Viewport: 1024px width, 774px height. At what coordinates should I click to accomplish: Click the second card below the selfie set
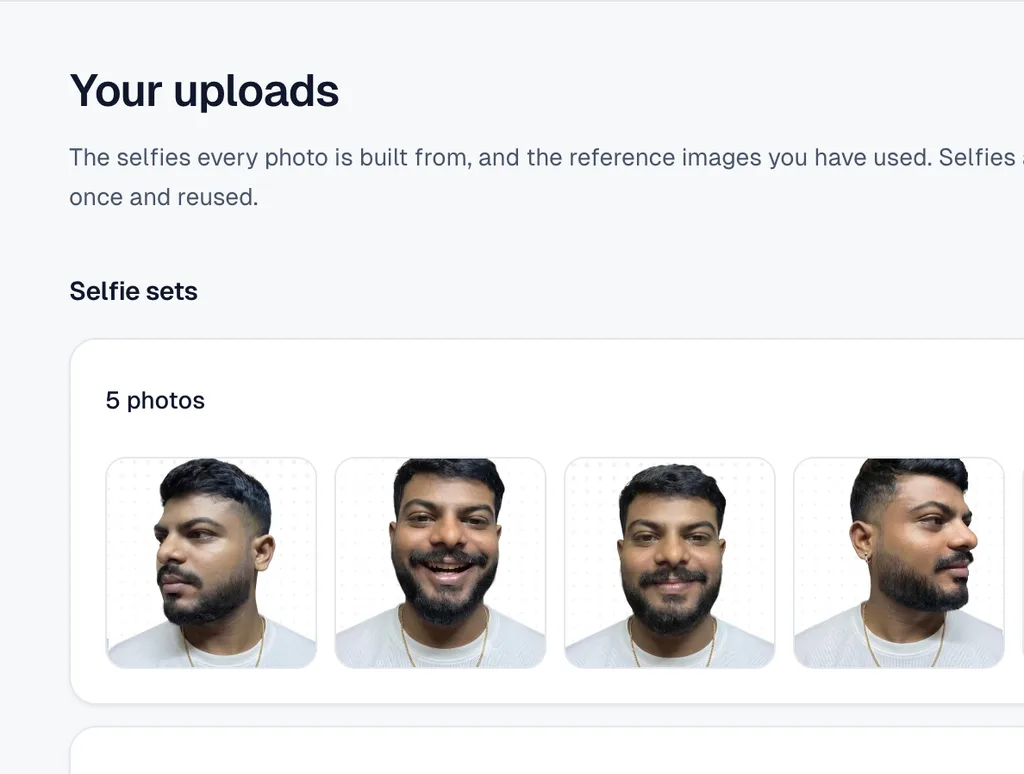pos(547,750)
